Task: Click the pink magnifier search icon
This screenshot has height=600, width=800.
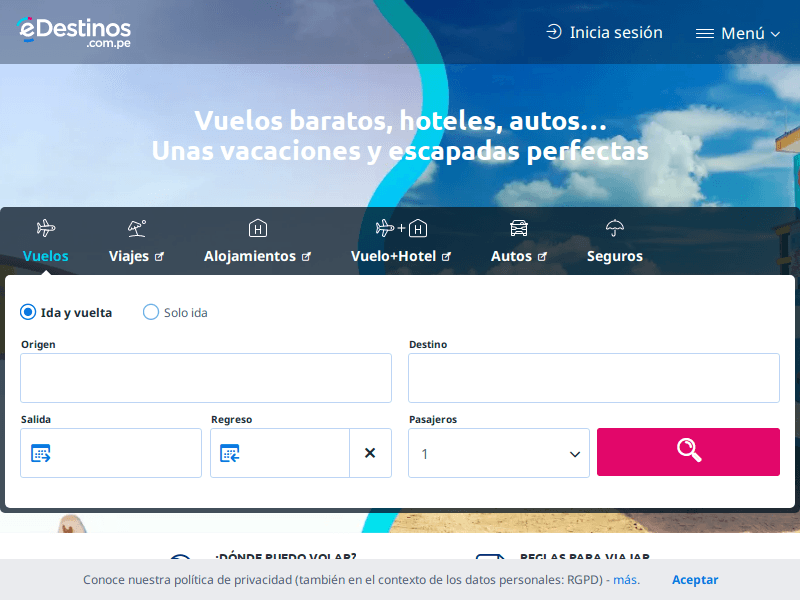Action: tap(688, 452)
